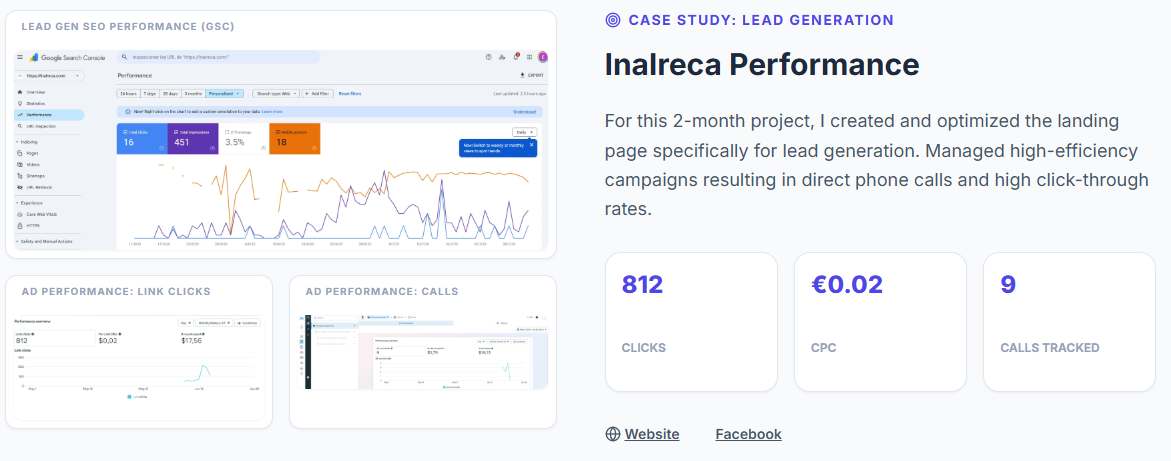The image size is (1171, 461).
Task: Click the Search Console help icon
Action: coord(488,58)
